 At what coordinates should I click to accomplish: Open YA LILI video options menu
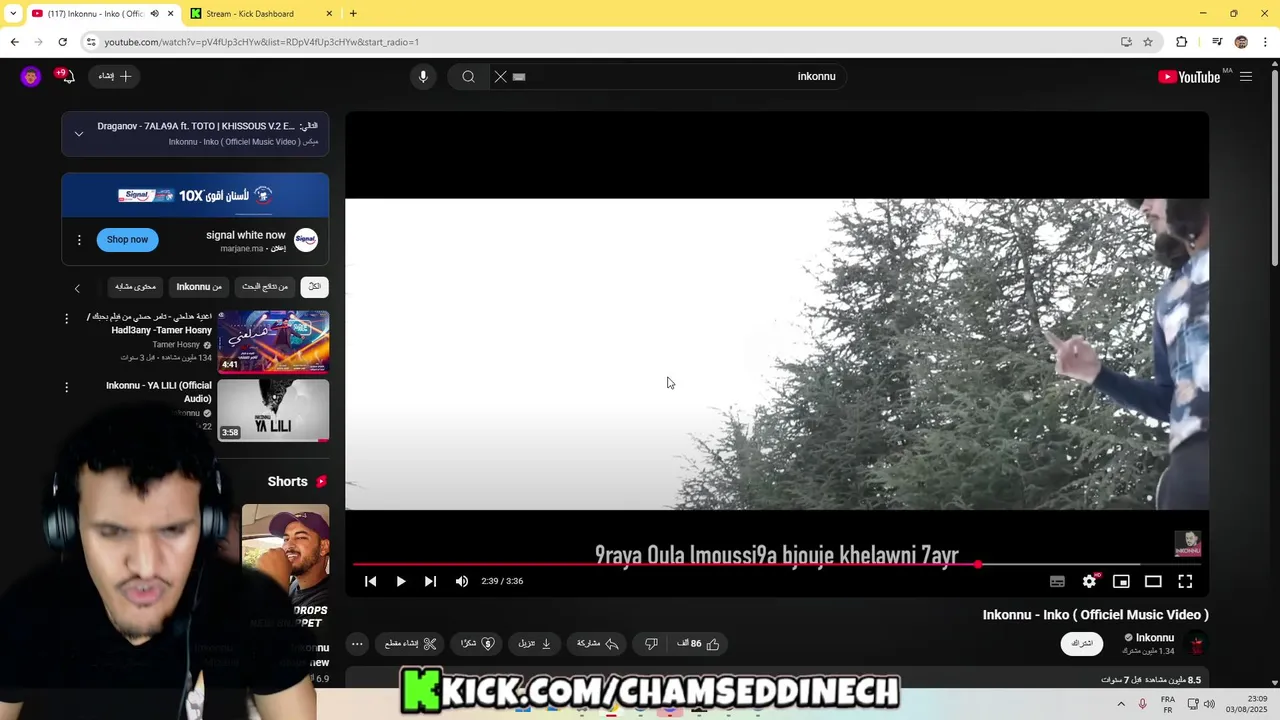(x=67, y=387)
